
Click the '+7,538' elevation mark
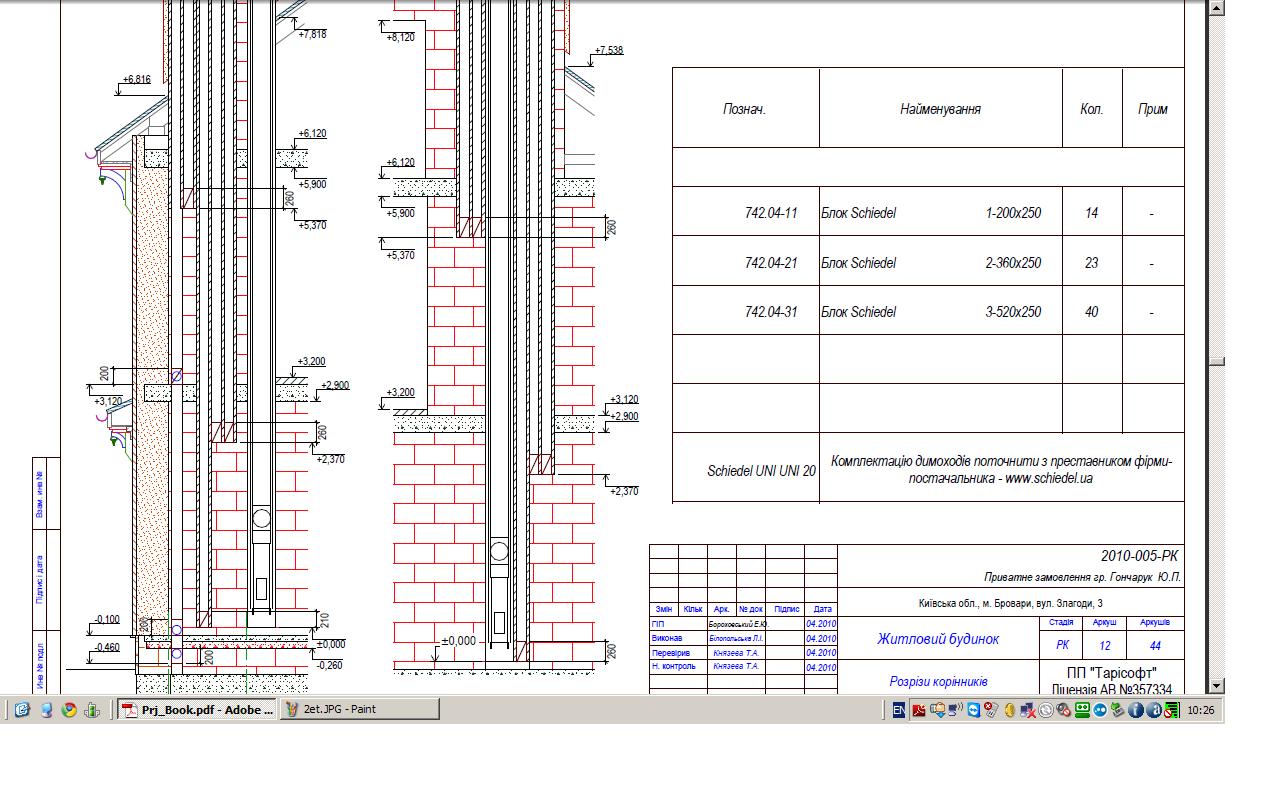click(608, 50)
